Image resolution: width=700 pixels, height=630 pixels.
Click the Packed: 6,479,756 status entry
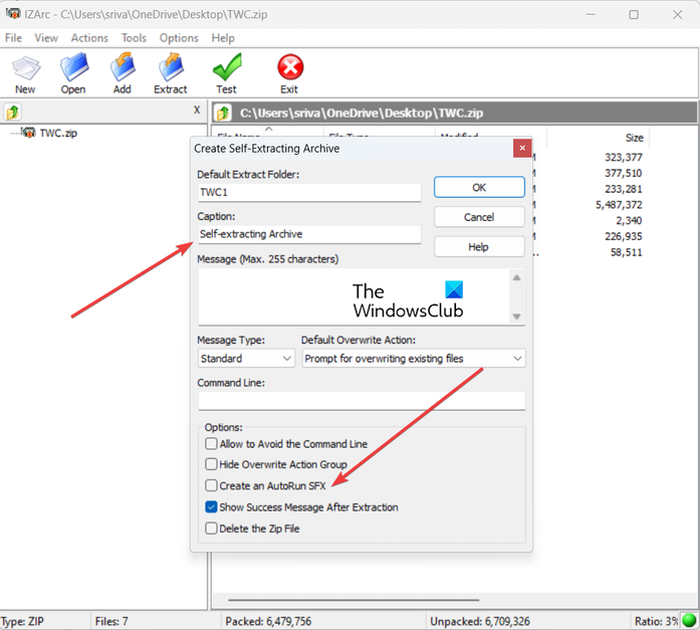(x=268, y=621)
